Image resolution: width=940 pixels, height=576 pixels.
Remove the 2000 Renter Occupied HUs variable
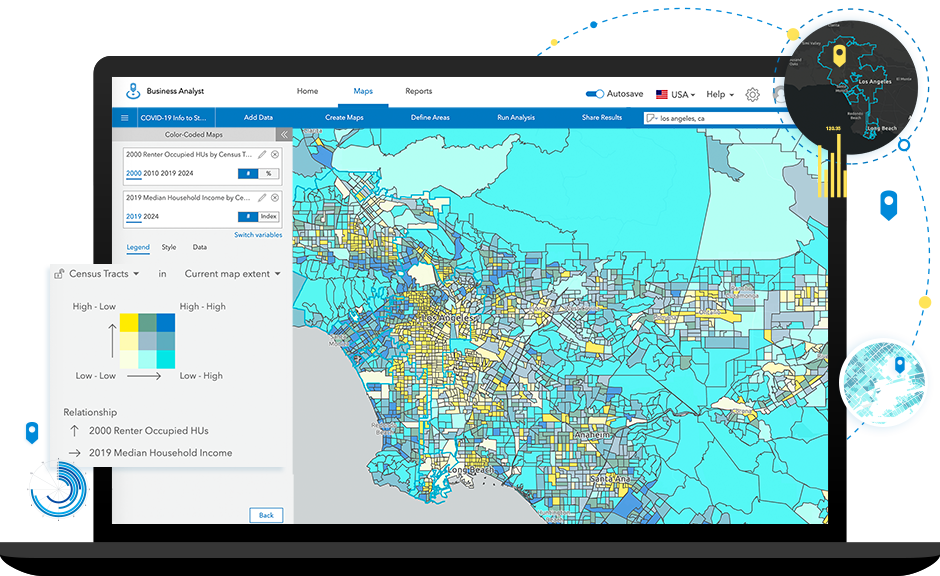(275, 155)
